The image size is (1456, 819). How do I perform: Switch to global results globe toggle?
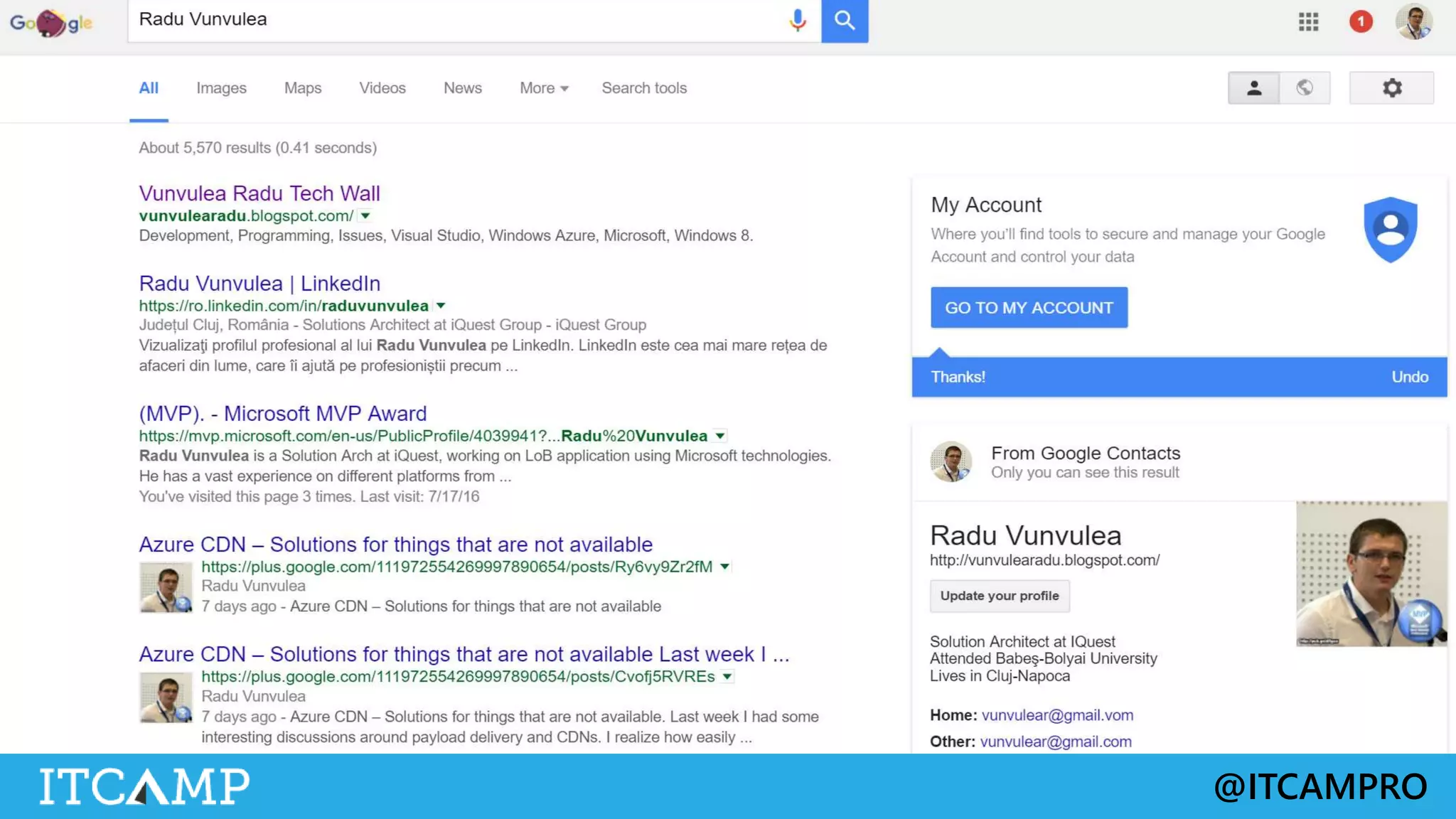(x=1305, y=87)
